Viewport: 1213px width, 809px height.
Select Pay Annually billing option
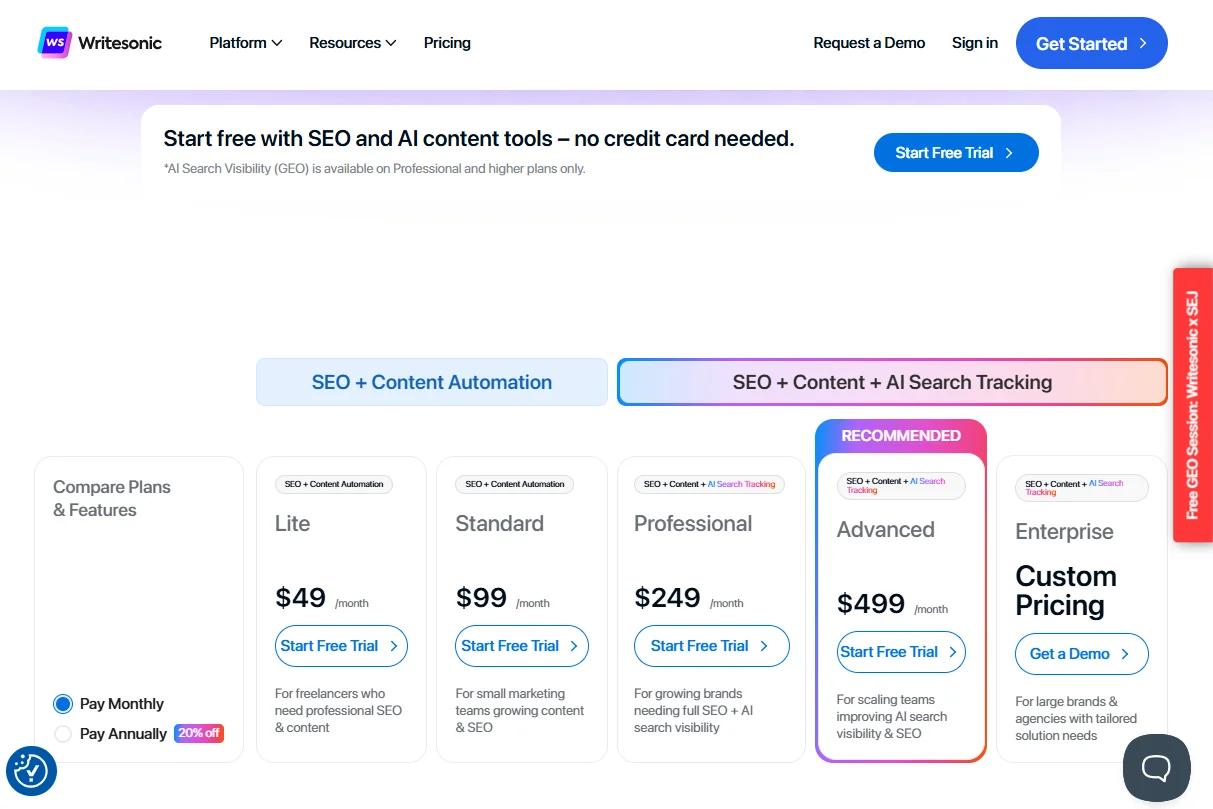tap(63, 733)
